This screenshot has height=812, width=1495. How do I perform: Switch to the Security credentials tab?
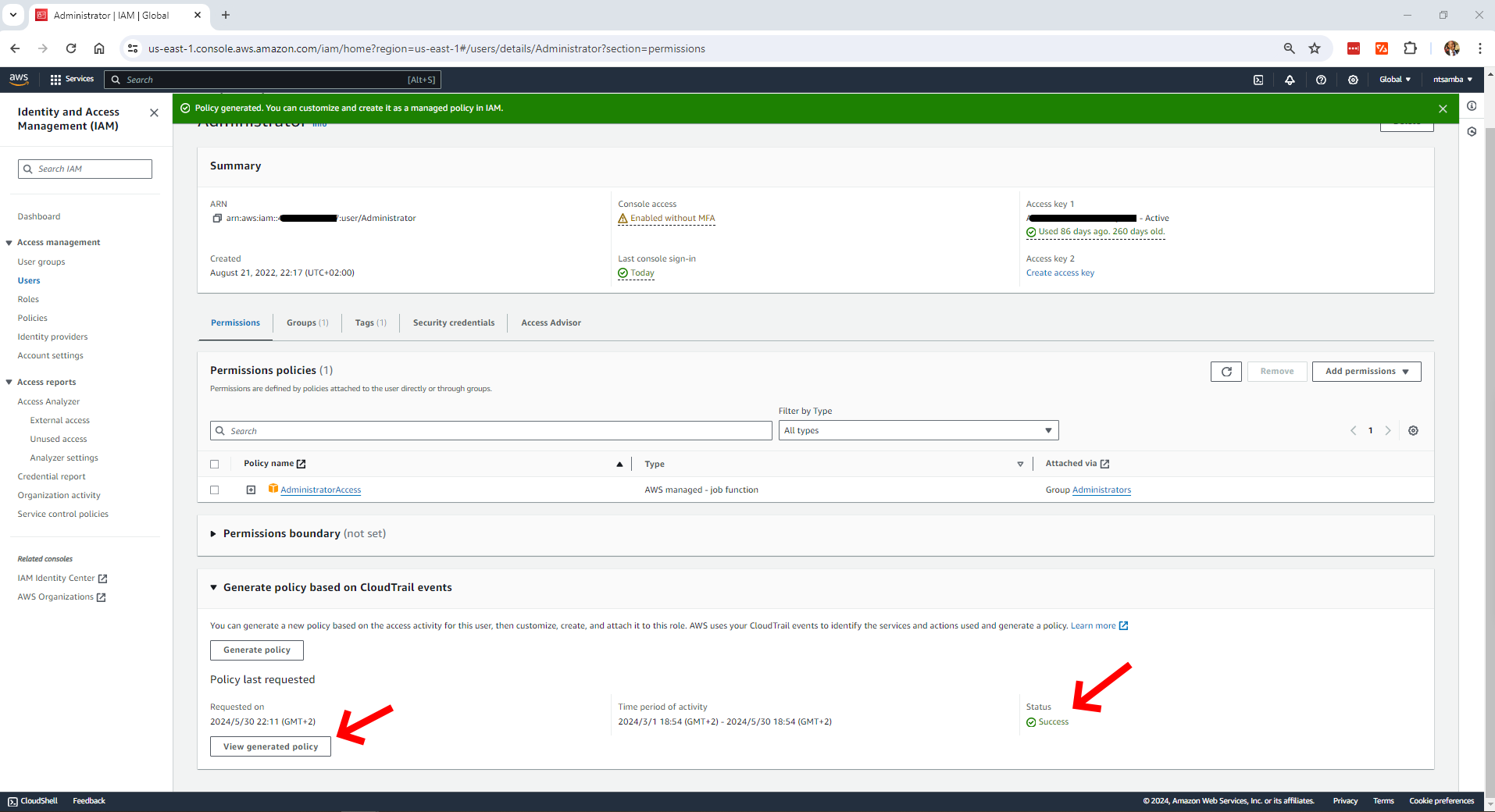(x=453, y=323)
